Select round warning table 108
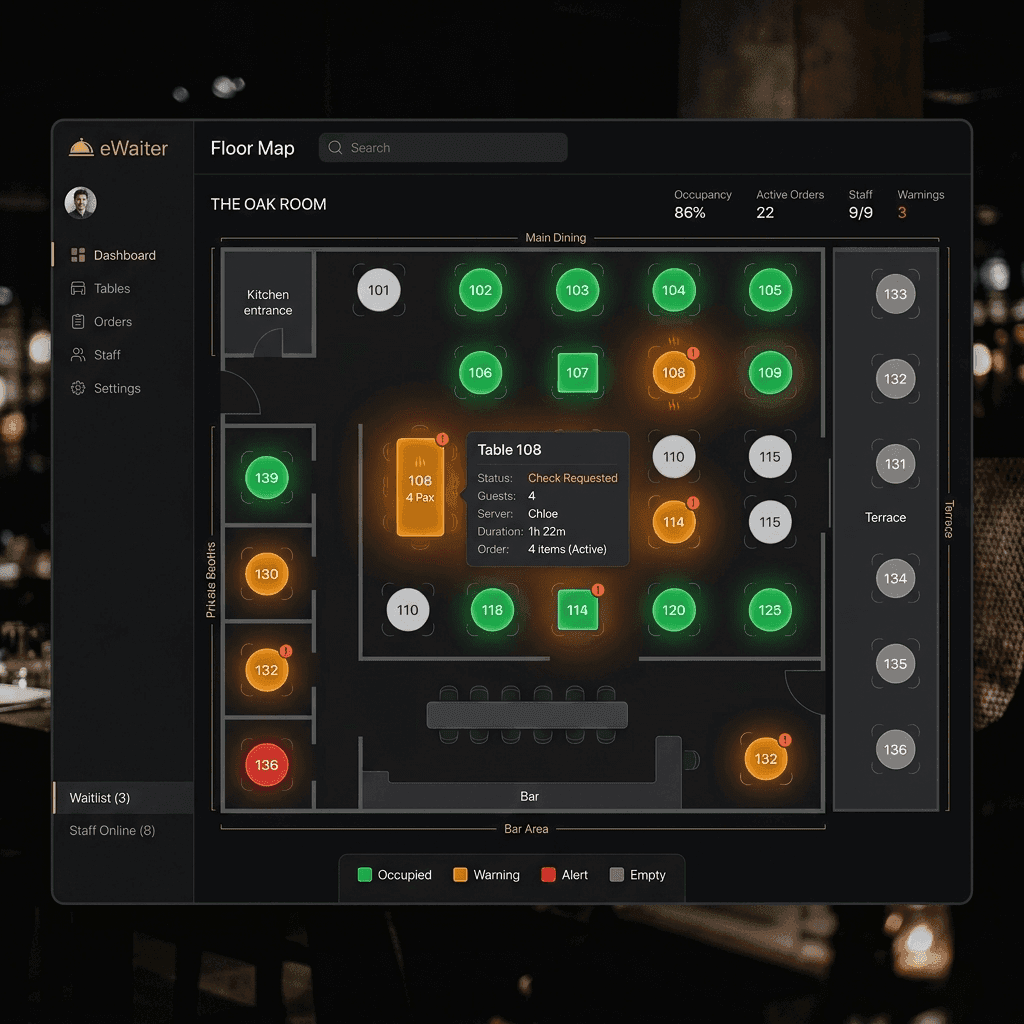The width and height of the screenshot is (1024, 1024). pos(673,372)
